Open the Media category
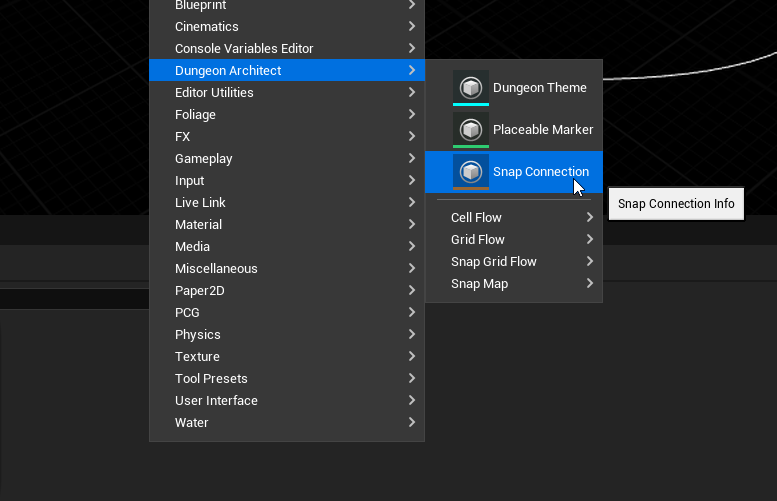 coord(287,246)
